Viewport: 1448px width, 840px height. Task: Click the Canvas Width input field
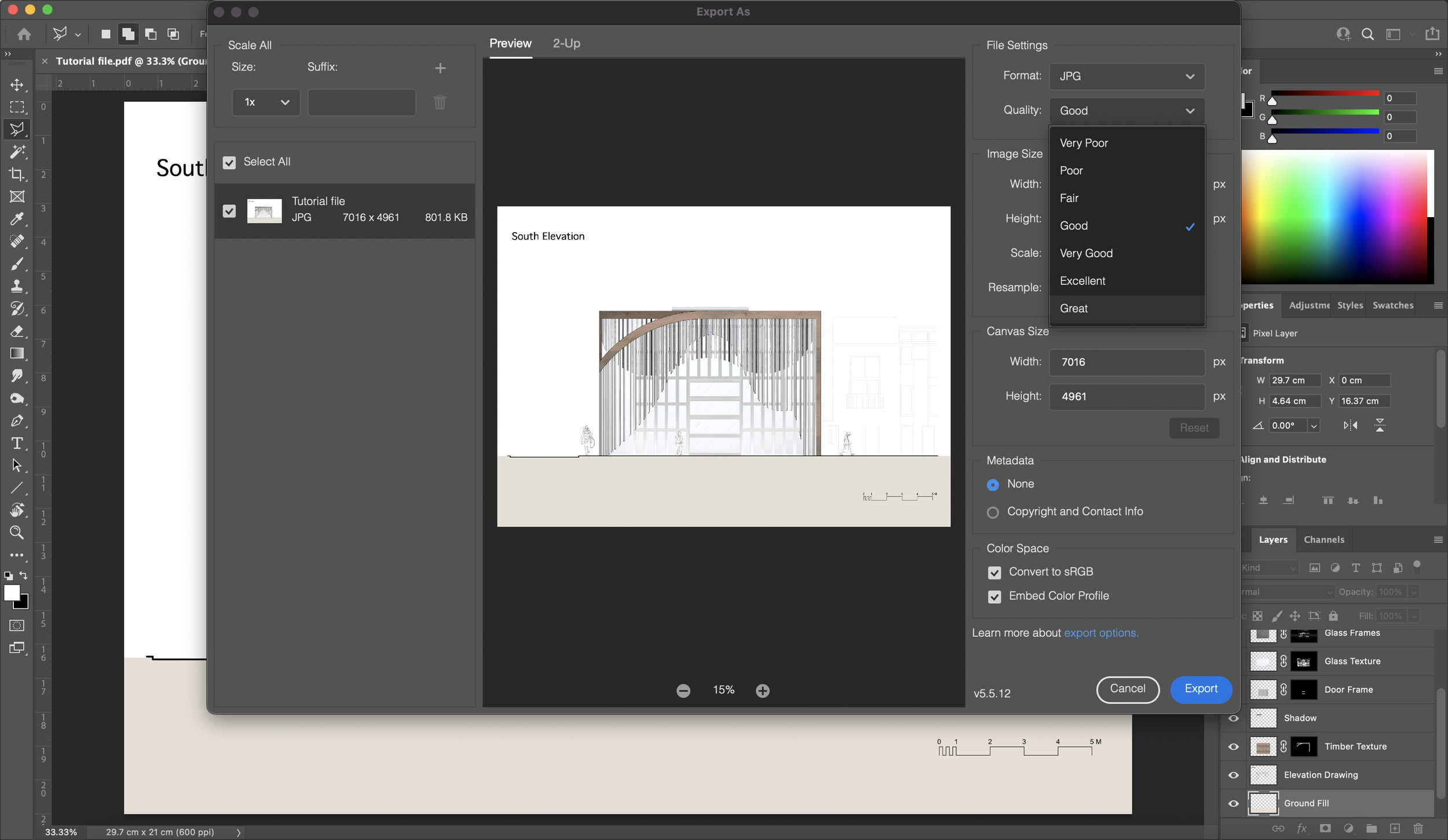point(1126,362)
